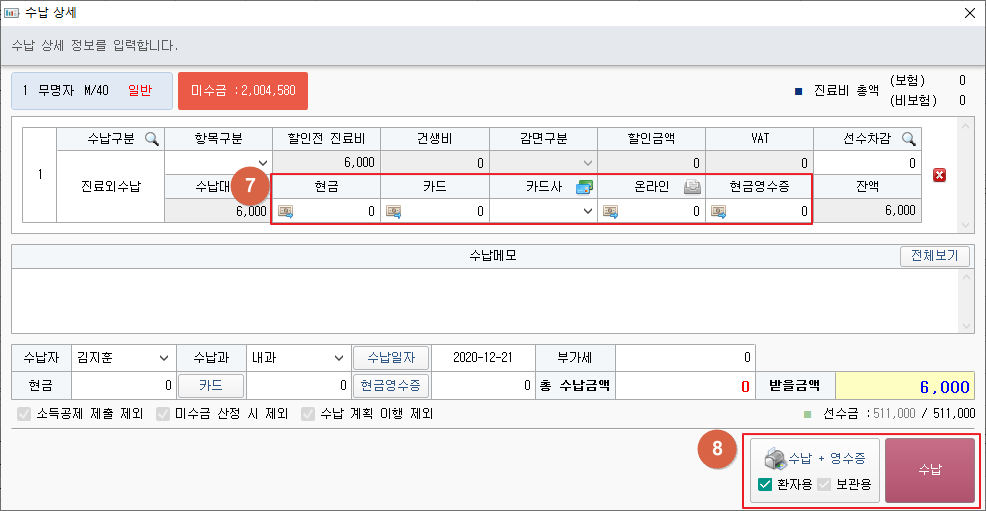
Task: Click the receipt icon next to 온라인
Action: pos(692,187)
